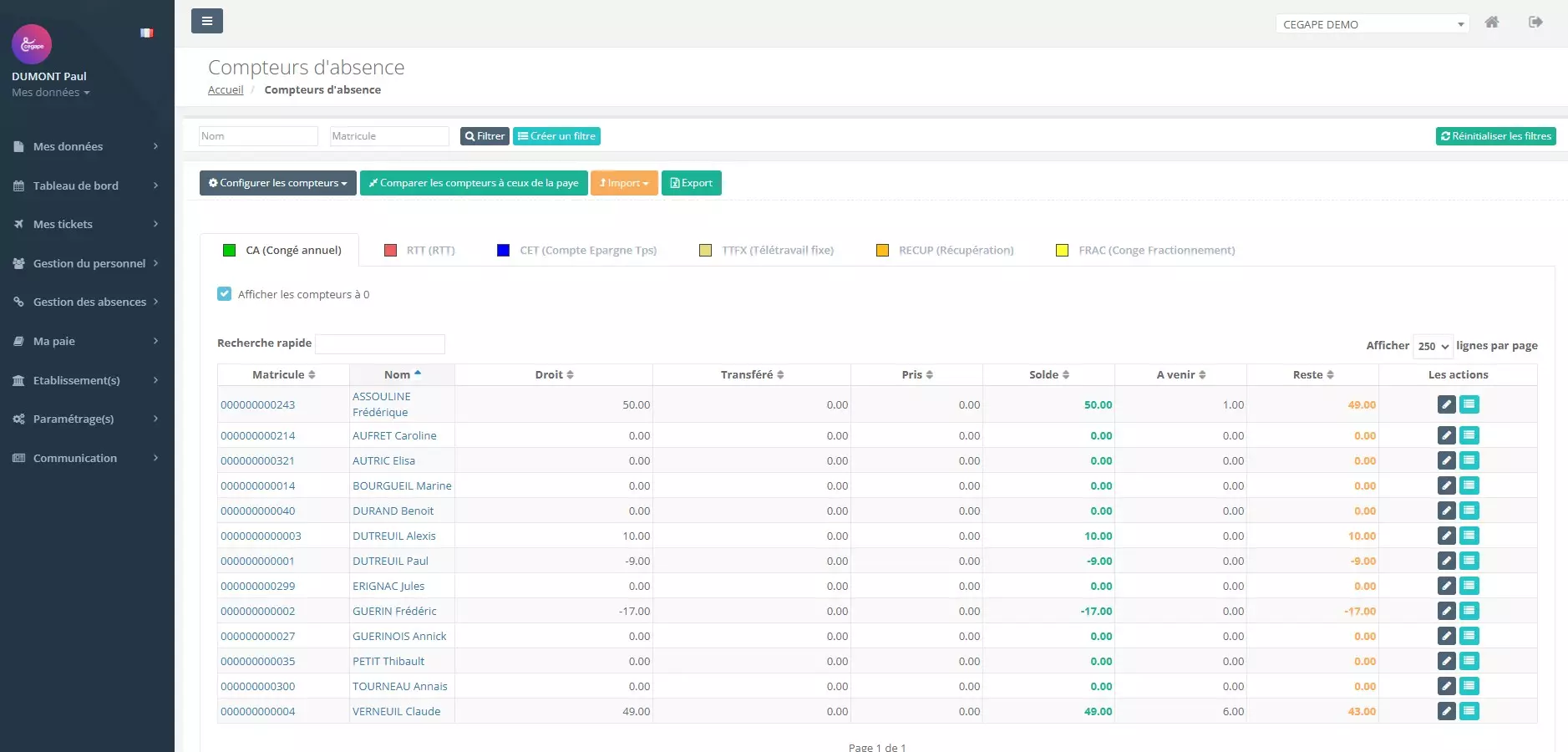Click the 'Recherche rapide' search field
The image size is (1568, 752).
(380, 344)
